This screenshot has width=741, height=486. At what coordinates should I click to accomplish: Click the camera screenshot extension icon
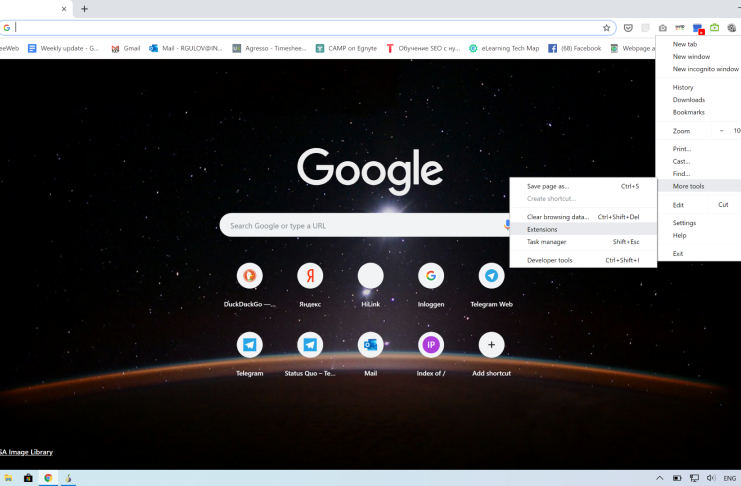pyautogui.click(x=663, y=28)
